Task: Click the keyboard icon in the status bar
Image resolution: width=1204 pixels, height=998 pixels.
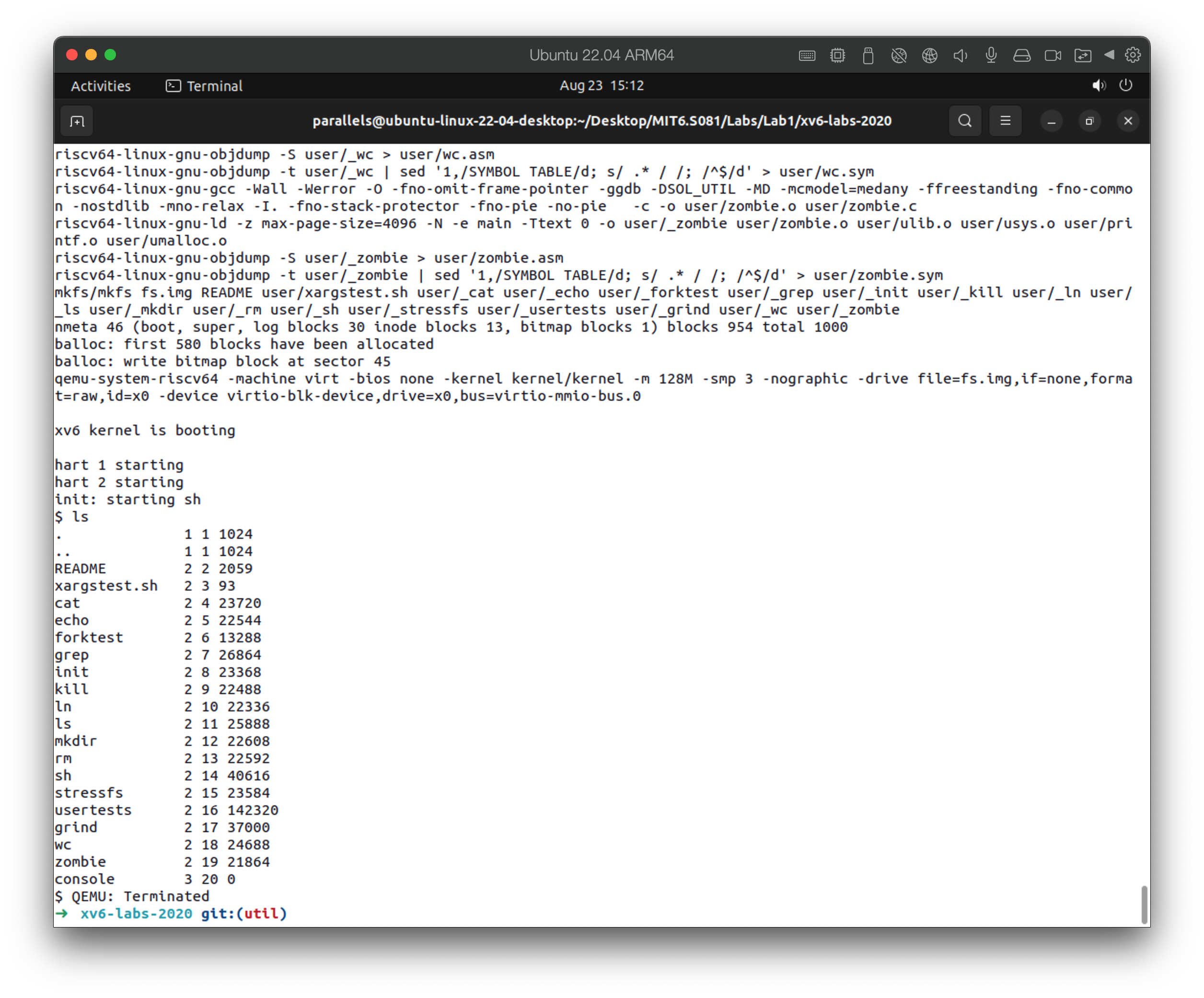Action: tap(807, 56)
